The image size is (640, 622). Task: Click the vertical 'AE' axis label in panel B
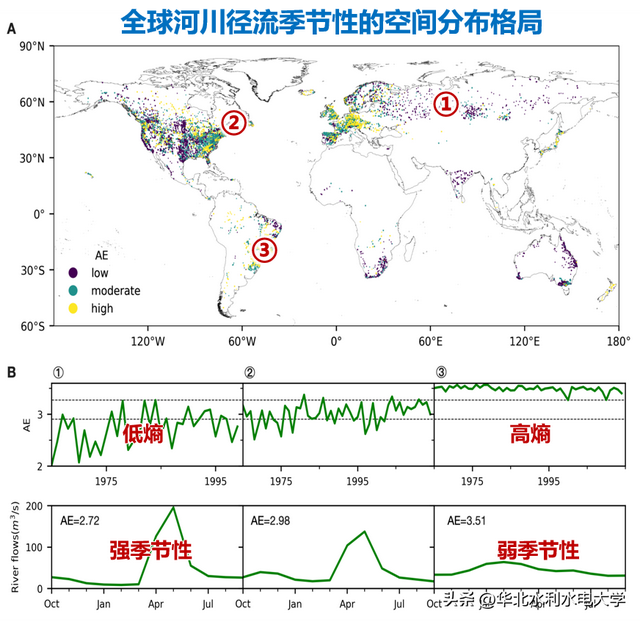coord(27,425)
